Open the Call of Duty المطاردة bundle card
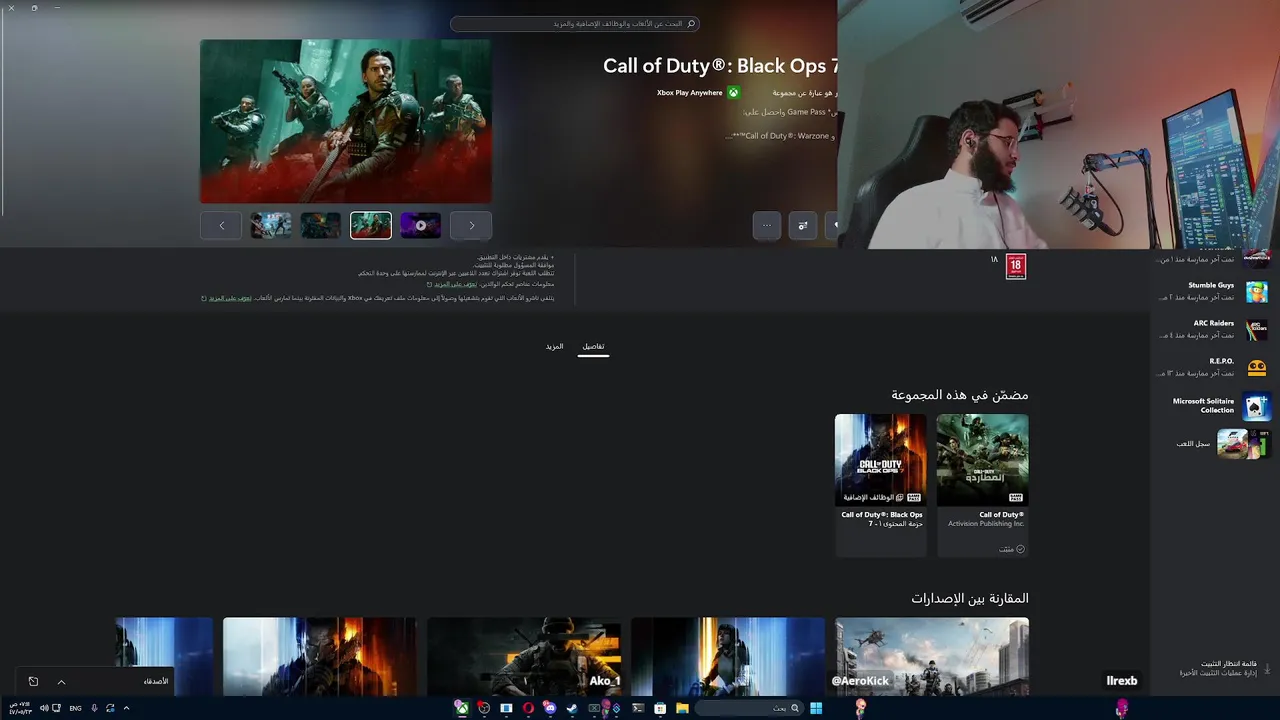The width and height of the screenshot is (1280, 720). pyautogui.click(x=982, y=485)
